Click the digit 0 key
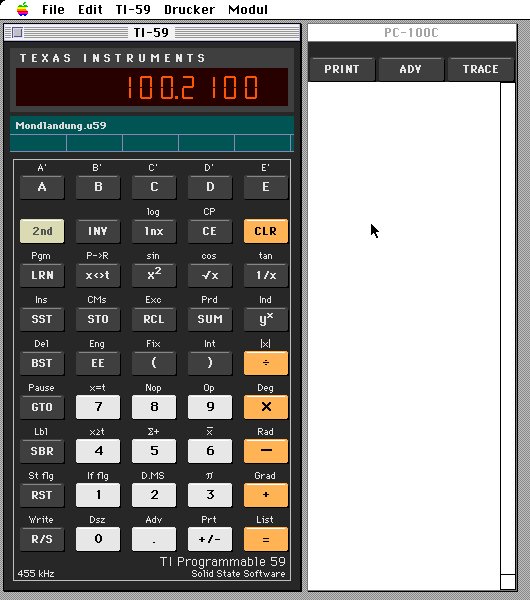 tap(98, 539)
